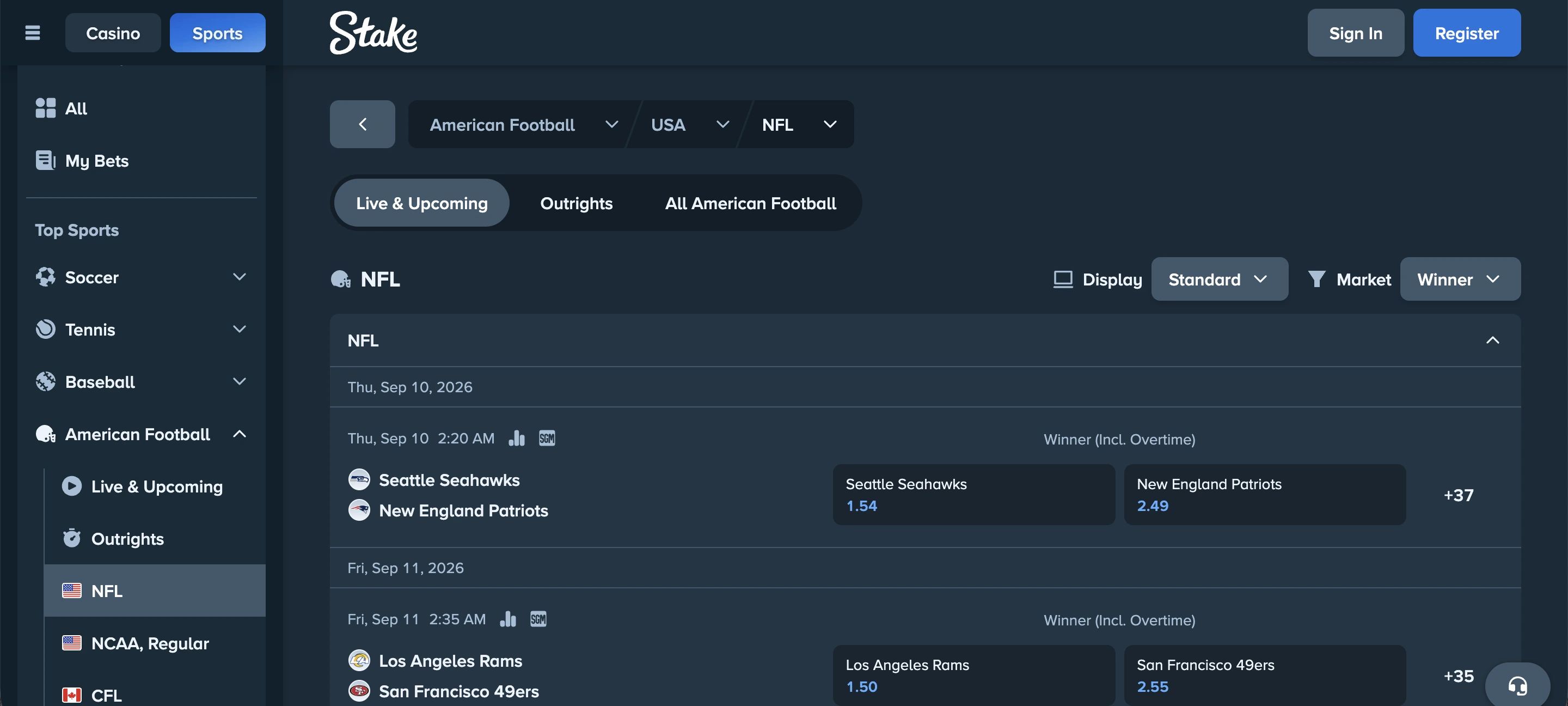Image resolution: width=1568 pixels, height=706 pixels.
Task: Open stats icon for Rams vs 49ers
Action: [x=509, y=619]
